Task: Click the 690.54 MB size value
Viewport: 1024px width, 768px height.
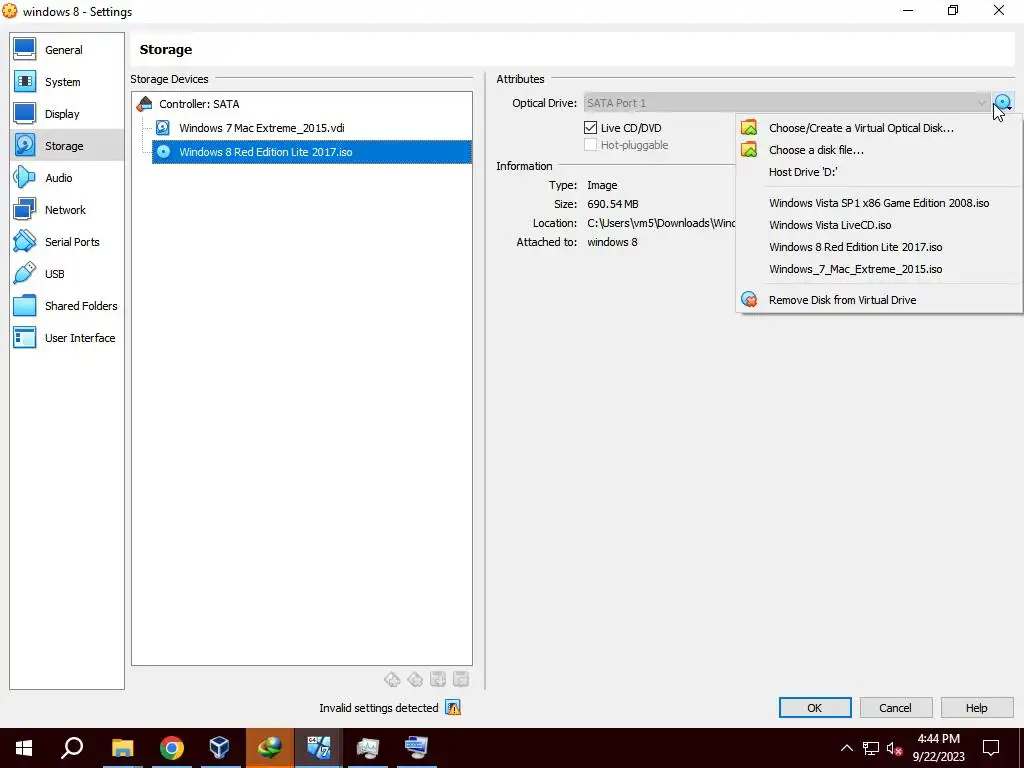Action: (x=613, y=204)
